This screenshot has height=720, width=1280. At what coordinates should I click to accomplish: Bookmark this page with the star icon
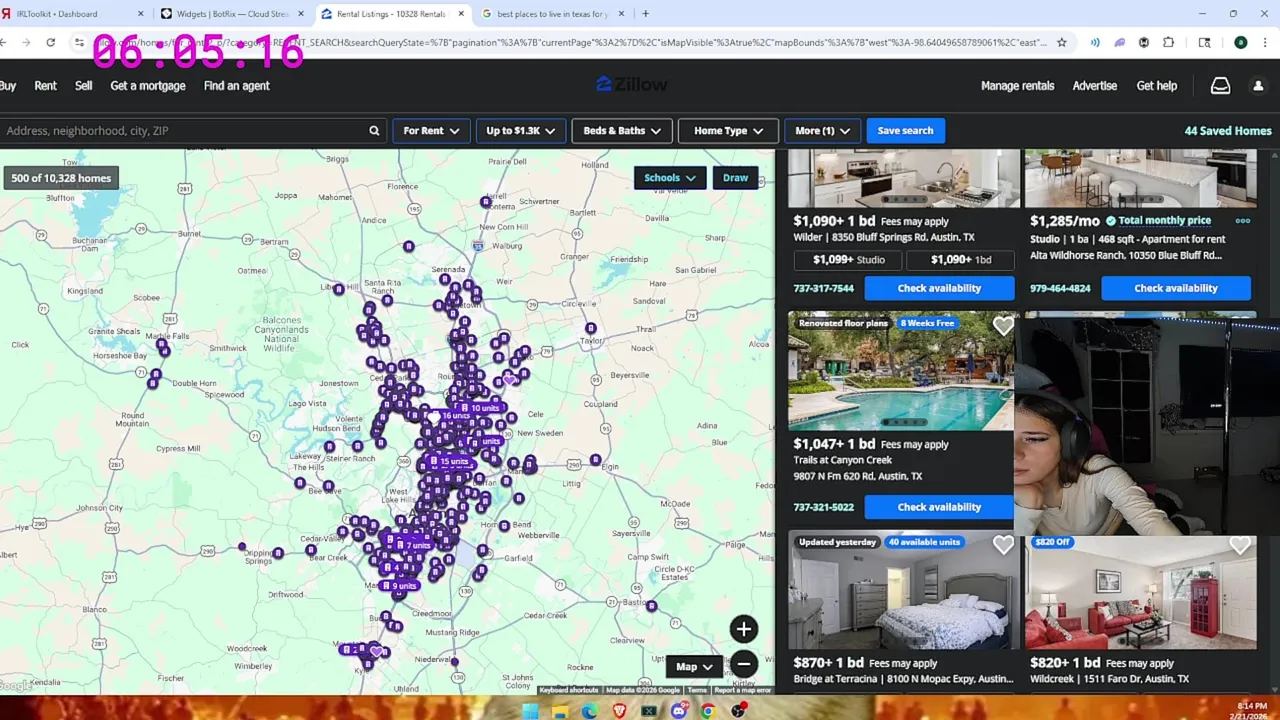click(1061, 42)
